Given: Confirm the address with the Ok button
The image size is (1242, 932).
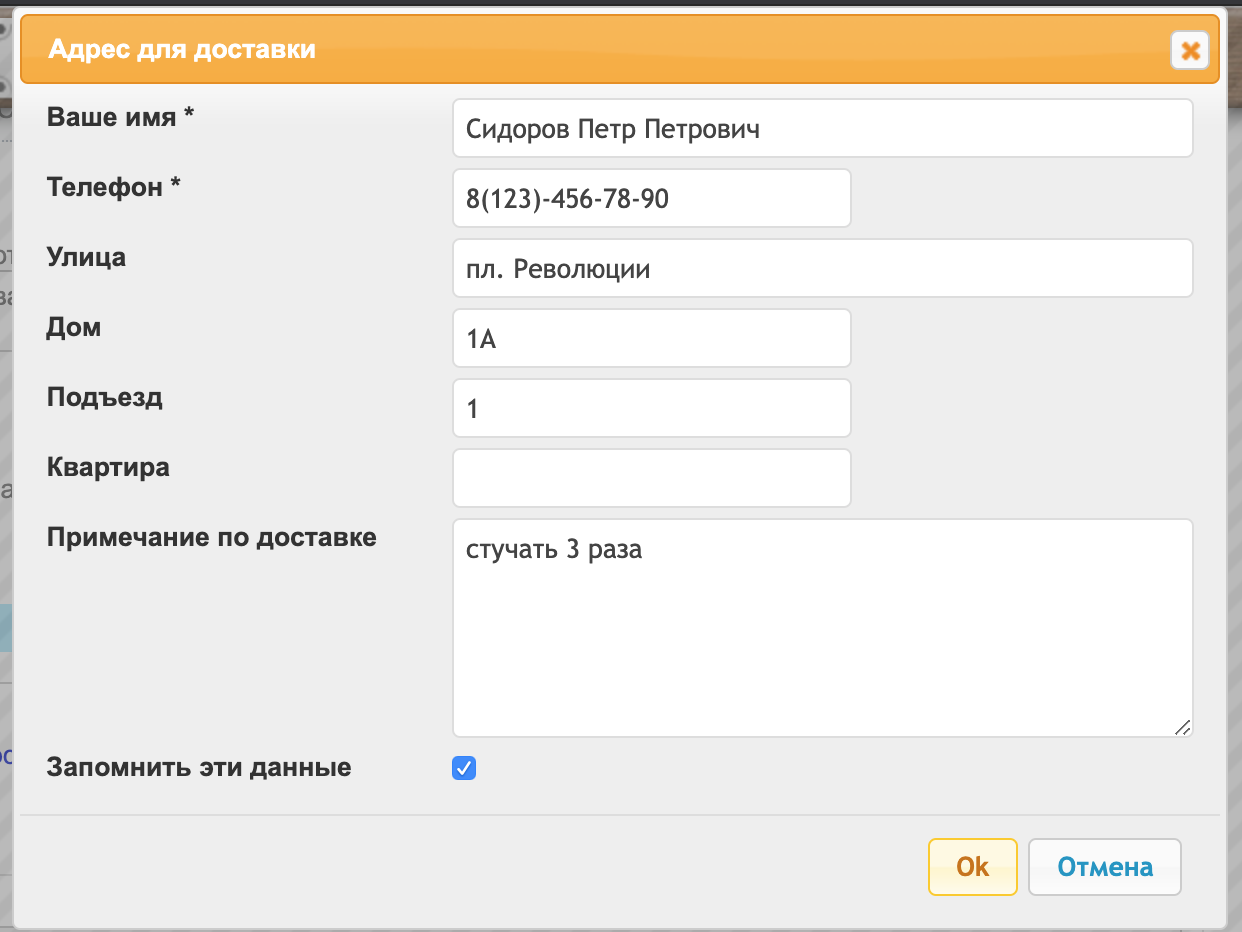Looking at the screenshot, I should click(x=972, y=866).
